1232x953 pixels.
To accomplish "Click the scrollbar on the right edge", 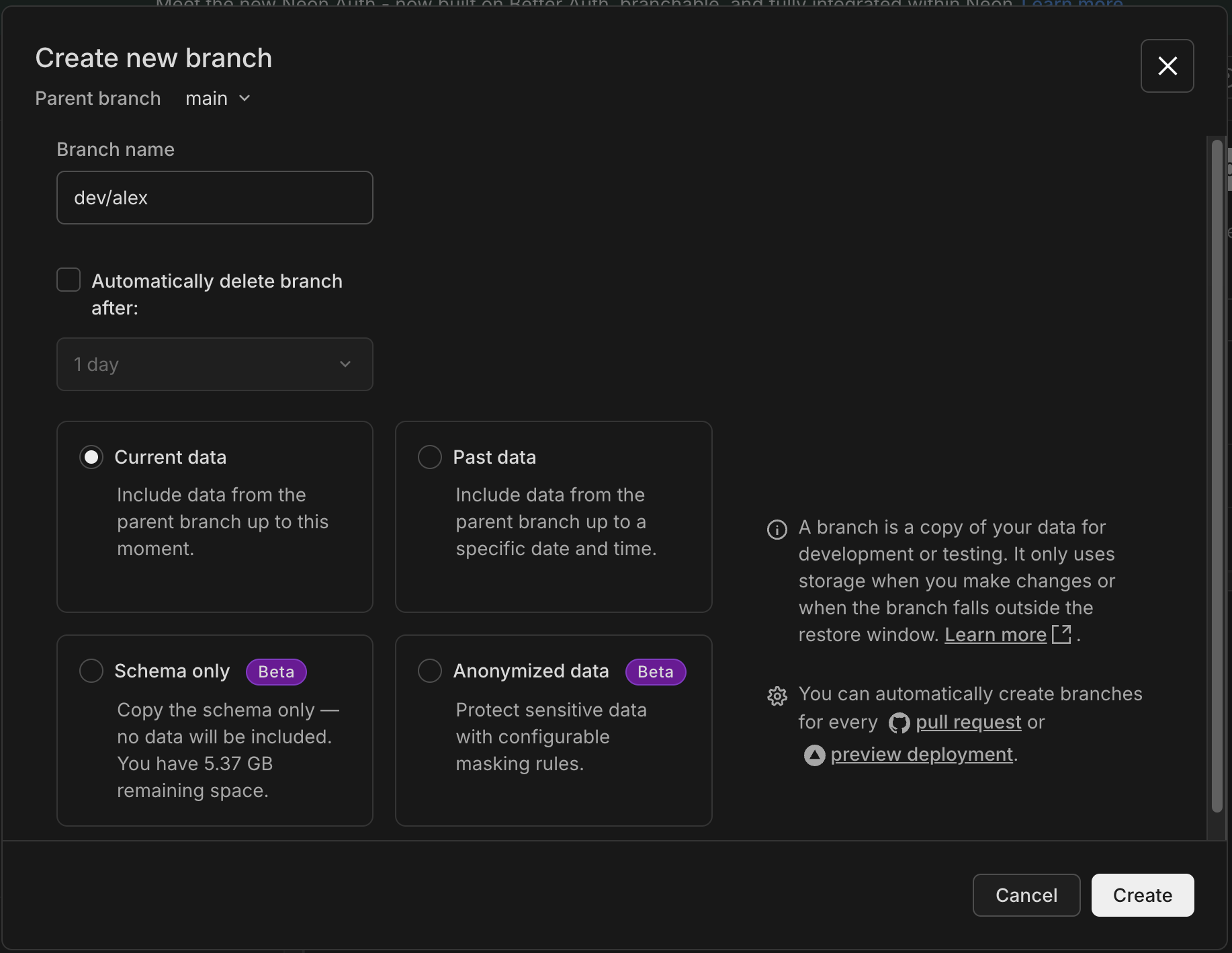I will pos(1216,470).
